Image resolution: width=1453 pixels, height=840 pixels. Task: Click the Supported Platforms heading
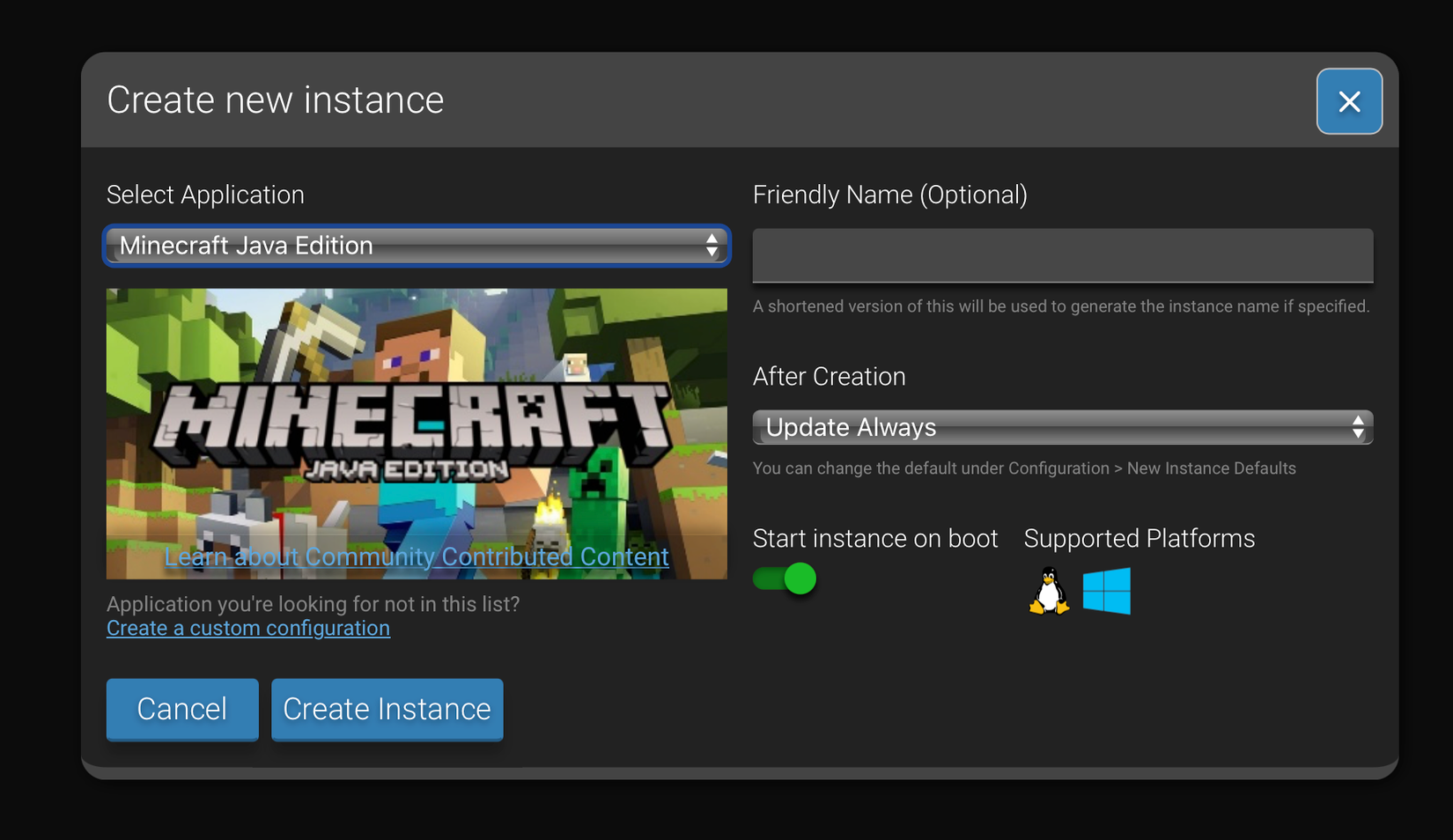(x=1139, y=539)
